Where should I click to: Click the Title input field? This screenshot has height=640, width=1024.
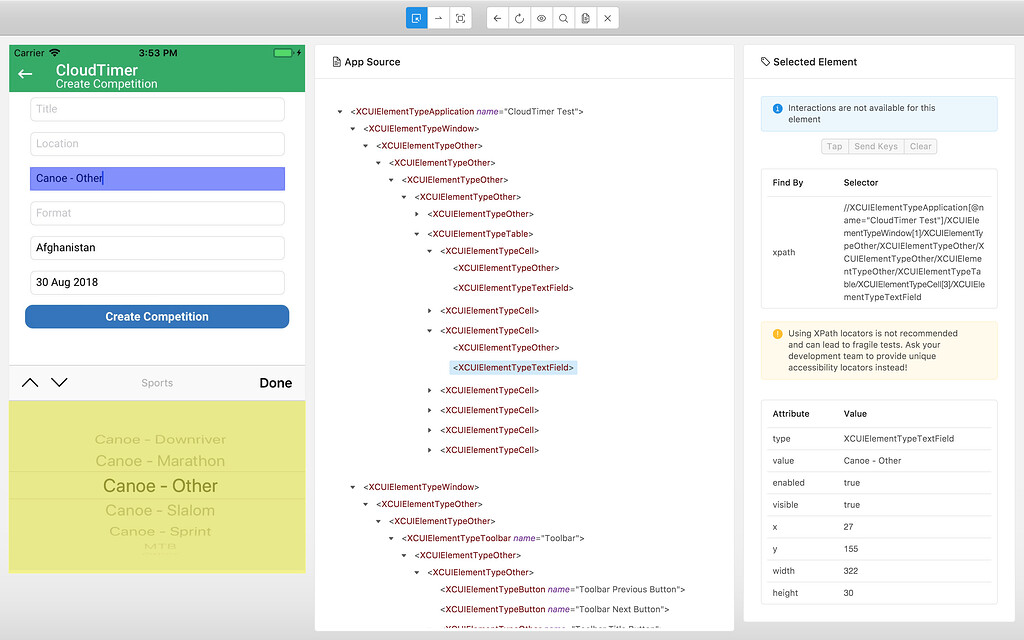click(x=157, y=109)
